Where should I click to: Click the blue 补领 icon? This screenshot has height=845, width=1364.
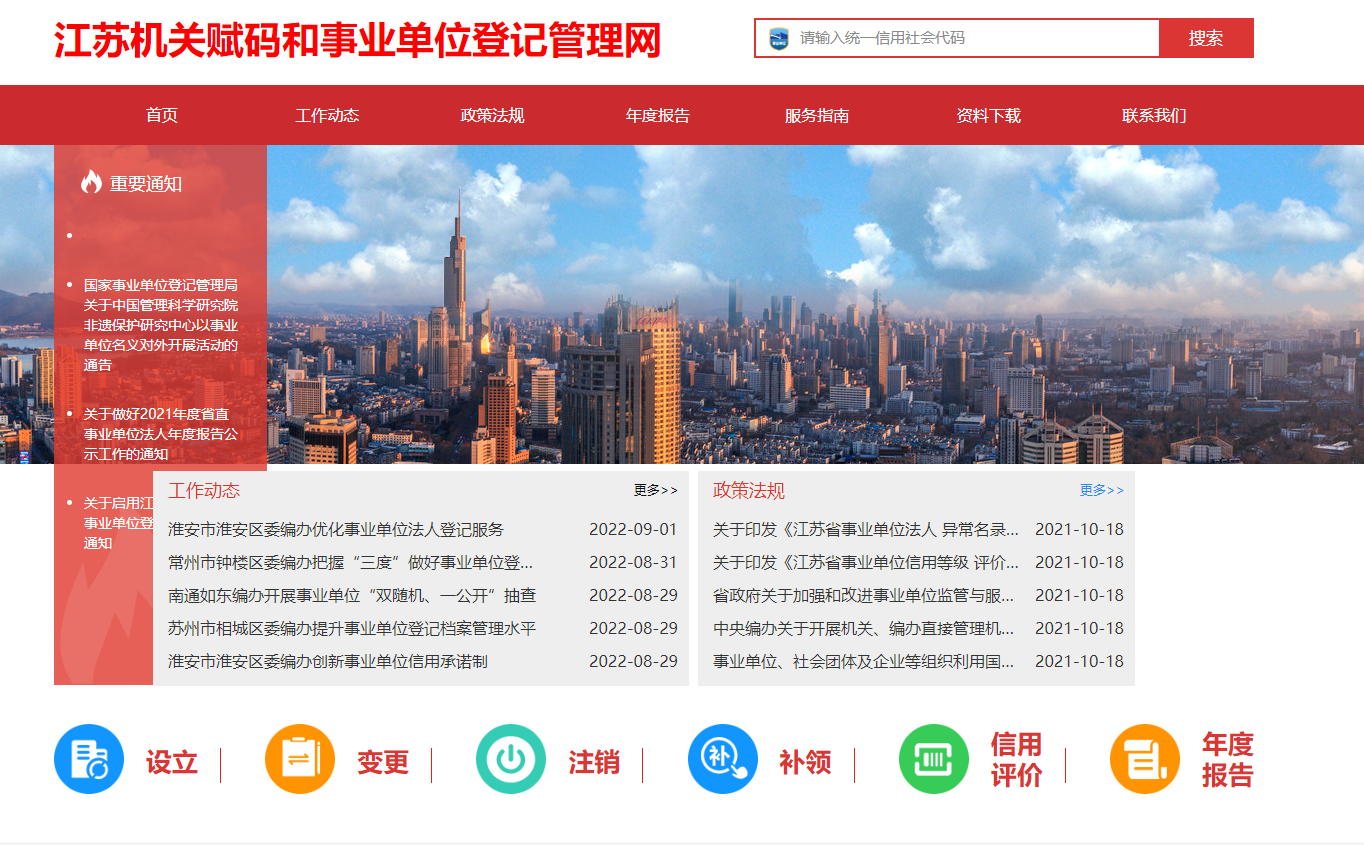(723, 759)
